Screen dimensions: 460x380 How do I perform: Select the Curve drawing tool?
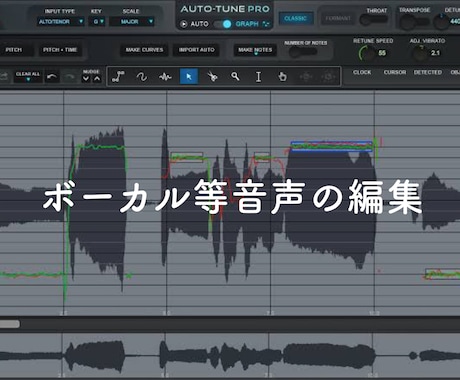[x=142, y=77]
